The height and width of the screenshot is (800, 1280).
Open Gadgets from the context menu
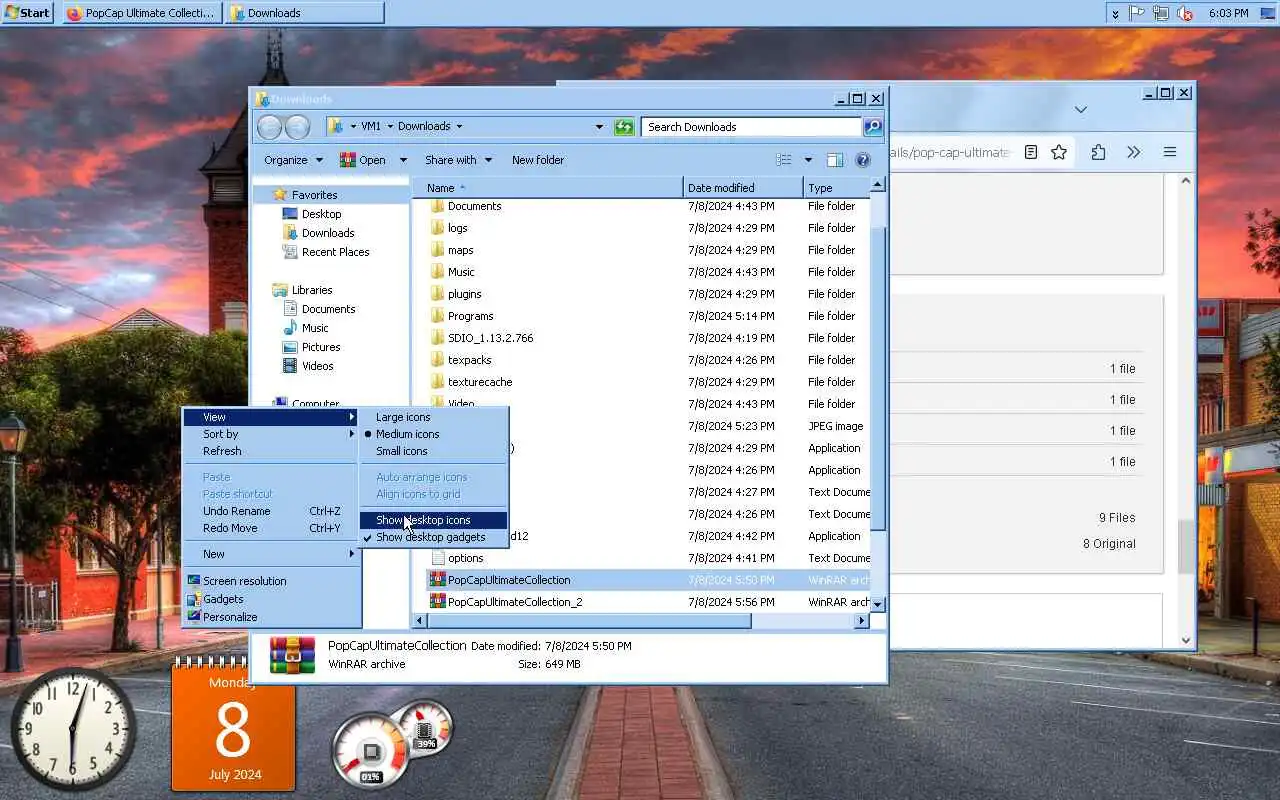(271, 599)
